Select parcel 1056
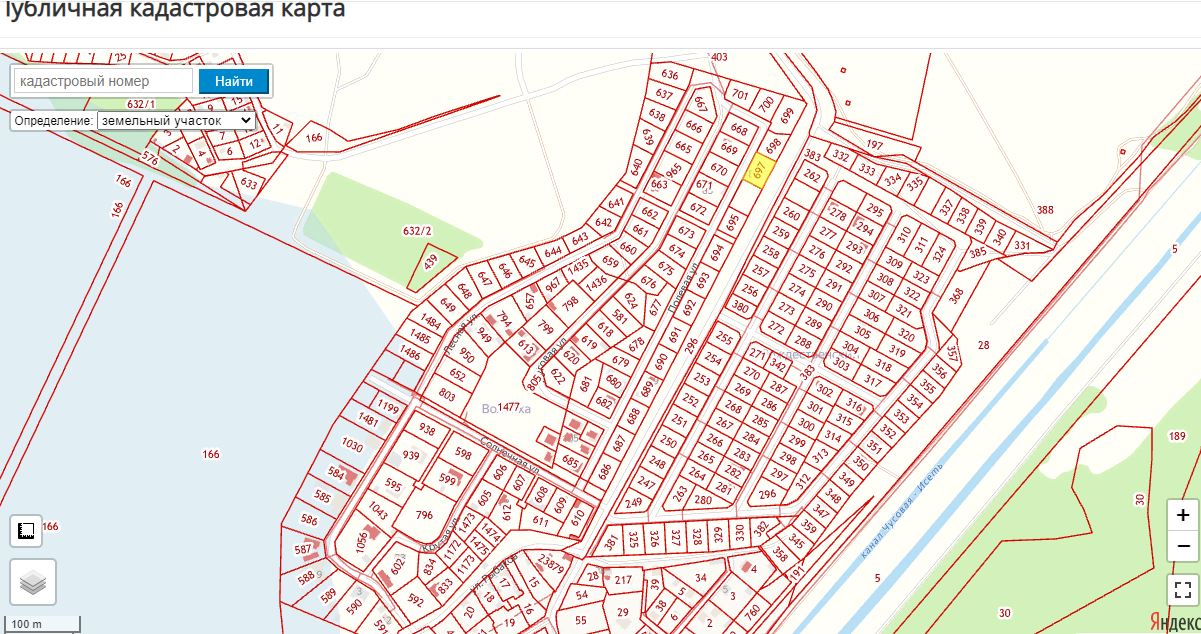Viewport: 1201px width, 634px height. 361,544
